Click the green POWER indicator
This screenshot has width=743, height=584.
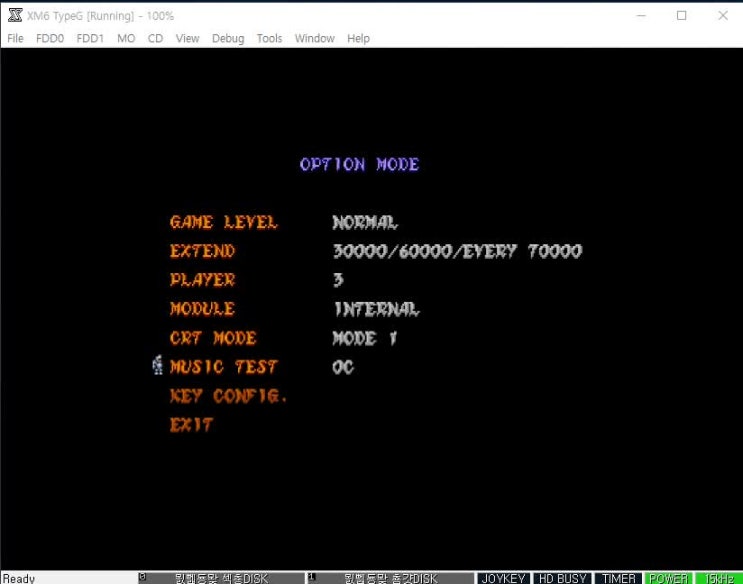click(x=668, y=578)
